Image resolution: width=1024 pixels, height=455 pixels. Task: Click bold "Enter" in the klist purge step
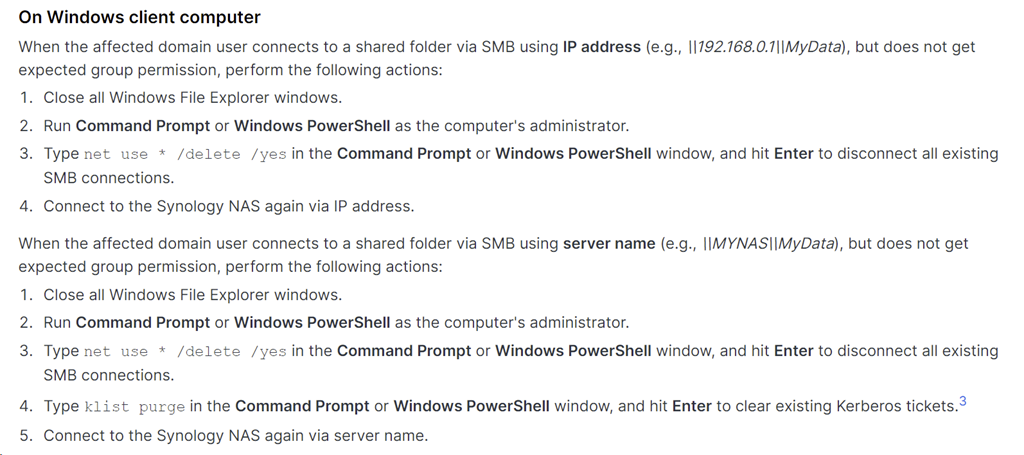[692, 407]
